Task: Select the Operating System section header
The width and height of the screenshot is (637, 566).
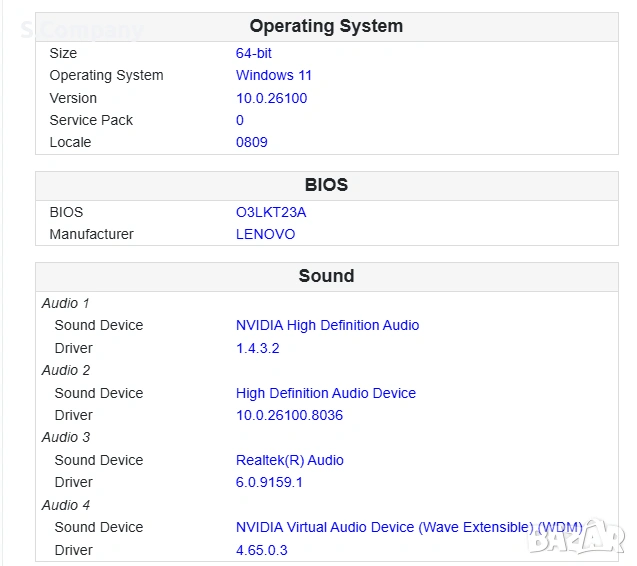Action: tap(326, 26)
